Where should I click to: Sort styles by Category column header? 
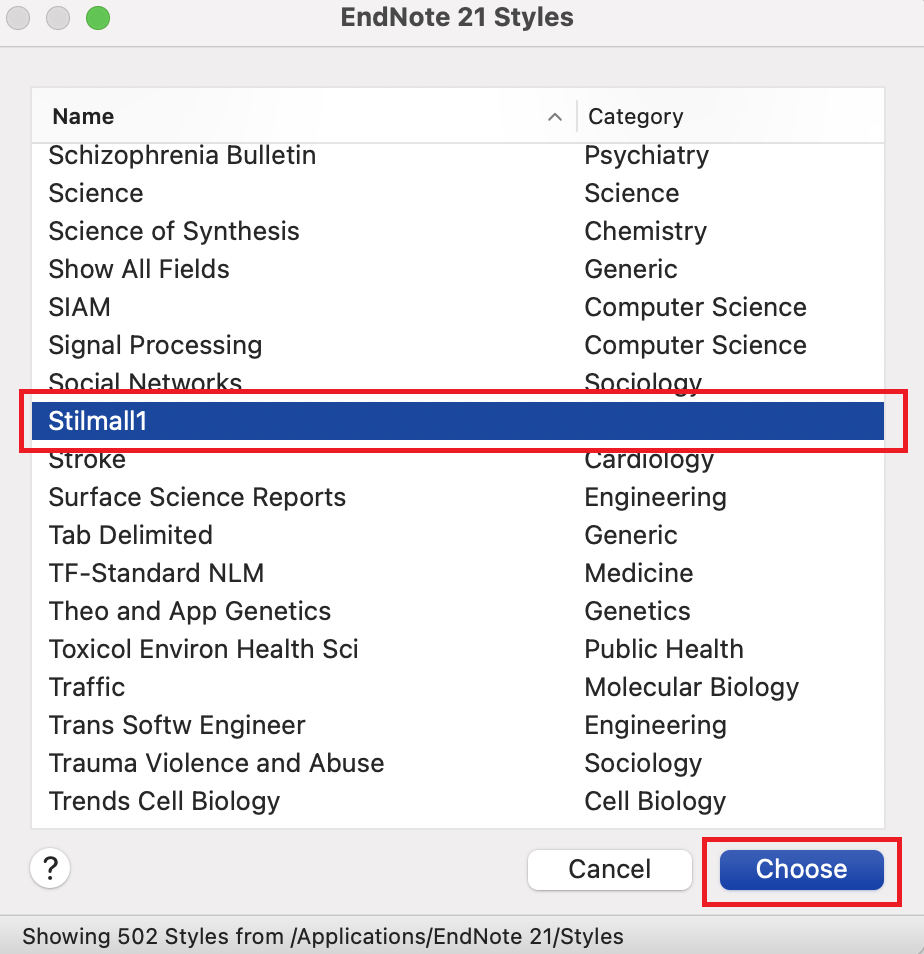tap(636, 117)
